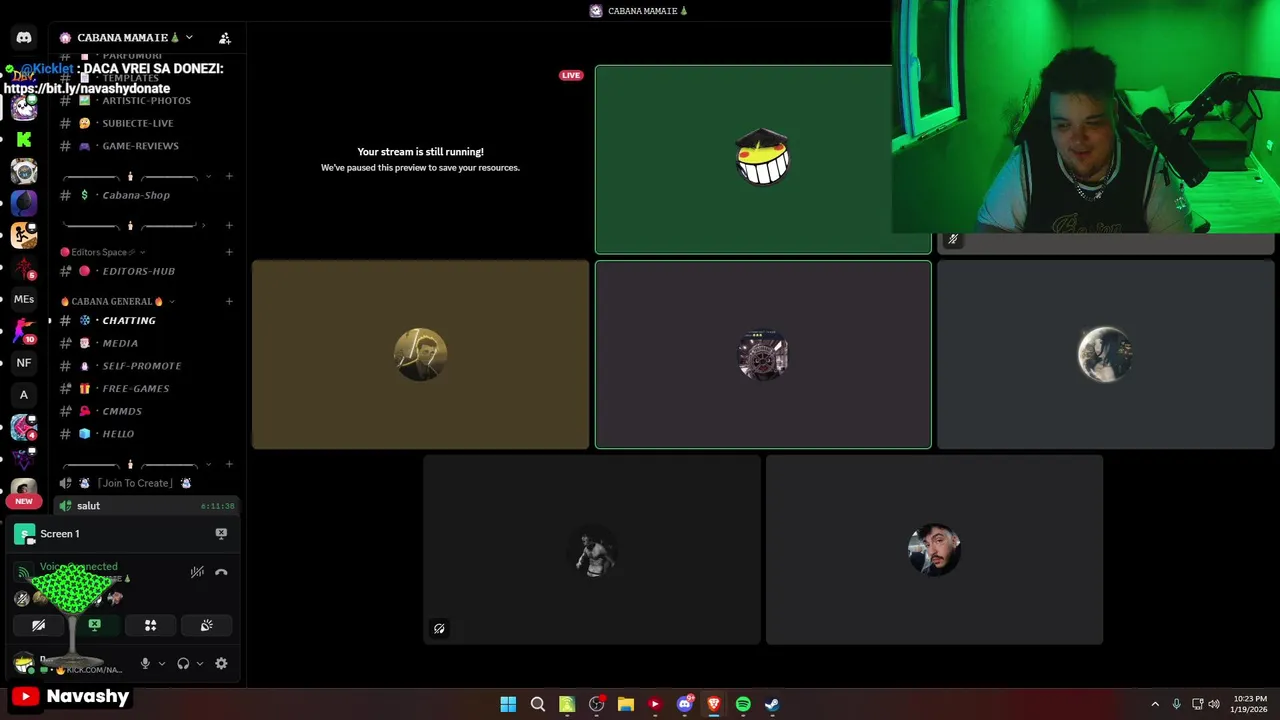Click the paused stream preview tile
This screenshot has width=1280, height=720.
[x=420, y=159]
